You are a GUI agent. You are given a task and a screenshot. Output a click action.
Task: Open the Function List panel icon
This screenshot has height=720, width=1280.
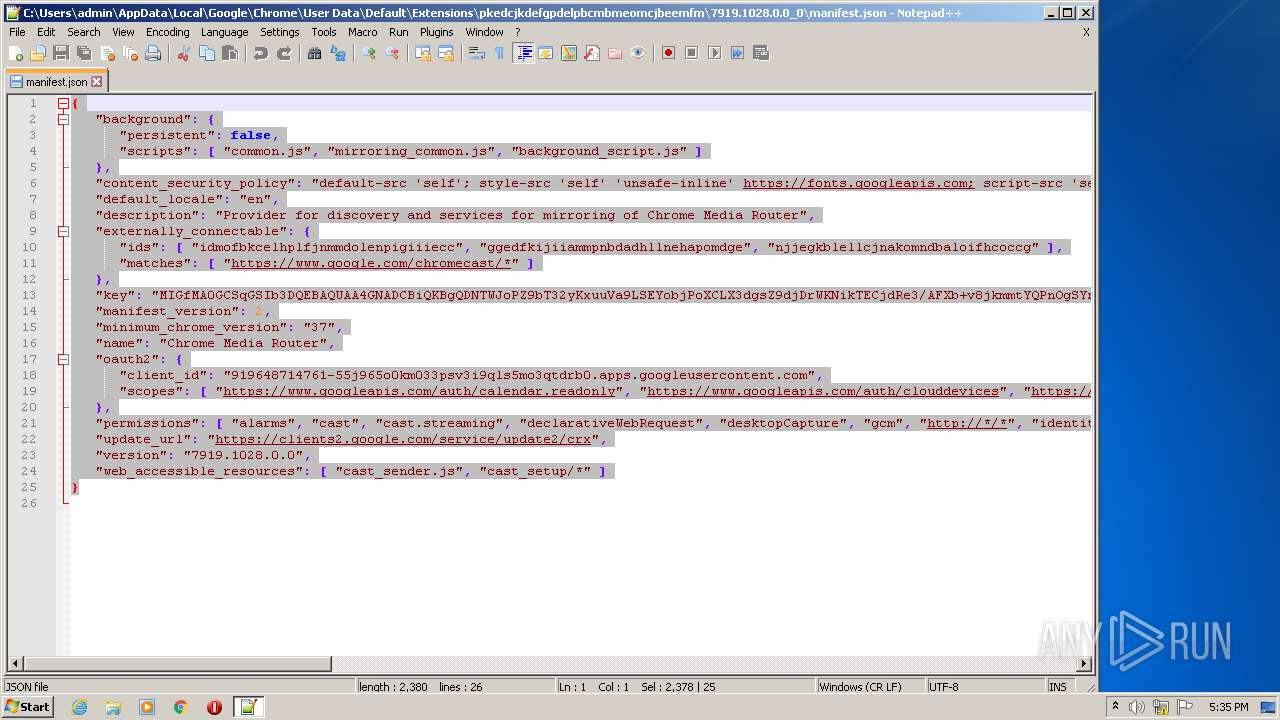coord(592,53)
